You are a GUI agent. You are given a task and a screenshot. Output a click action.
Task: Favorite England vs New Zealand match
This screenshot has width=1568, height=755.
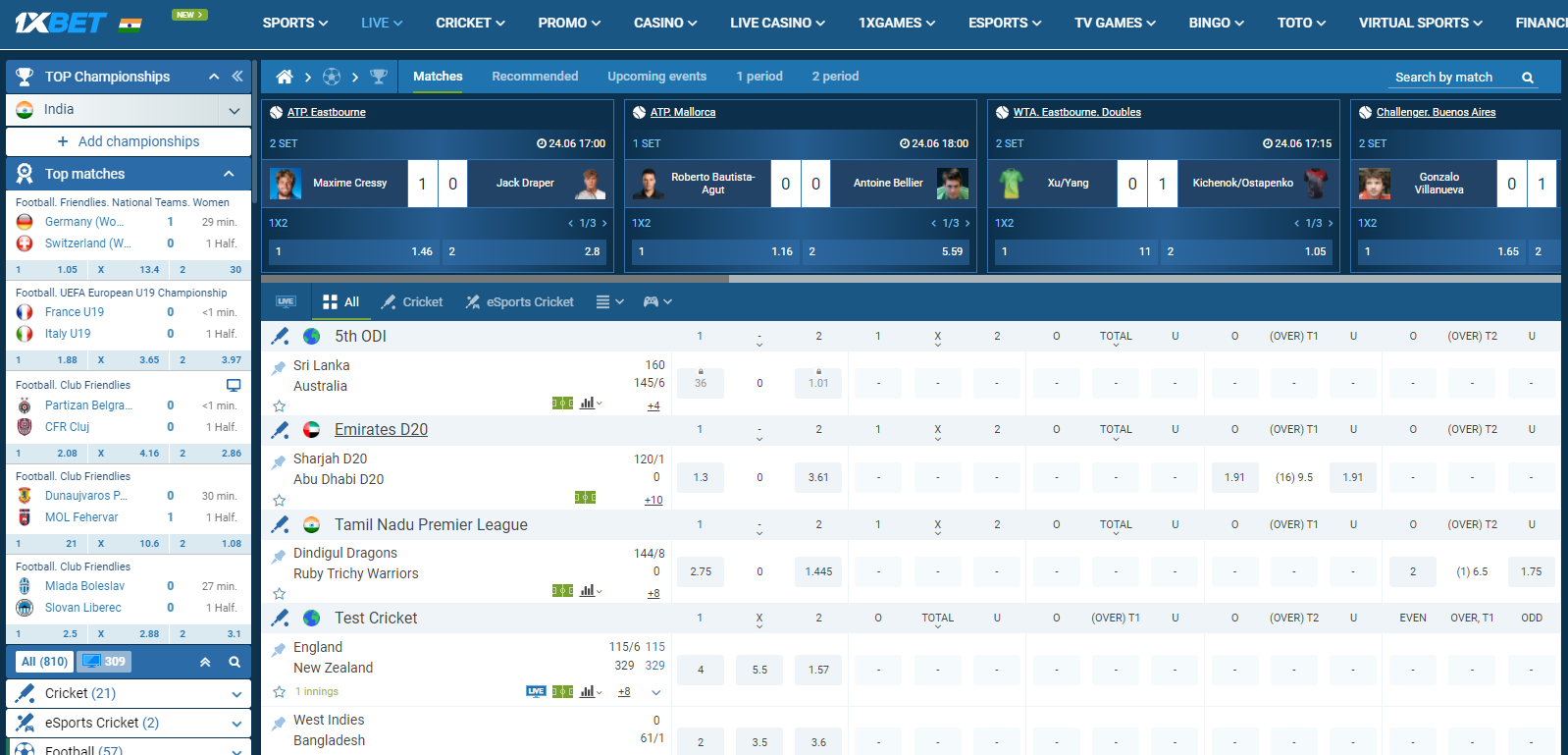pos(279,691)
